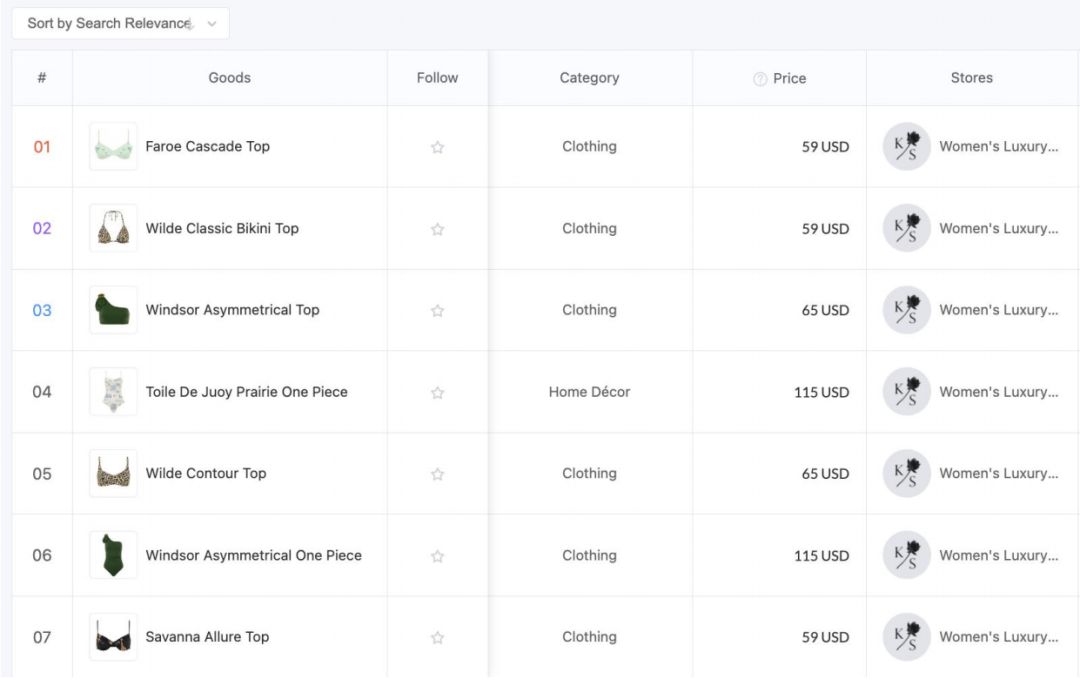The height and width of the screenshot is (686, 1080).
Task: Click the store logo icon in row 05
Action: pyautogui.click(x=906, y=474)
